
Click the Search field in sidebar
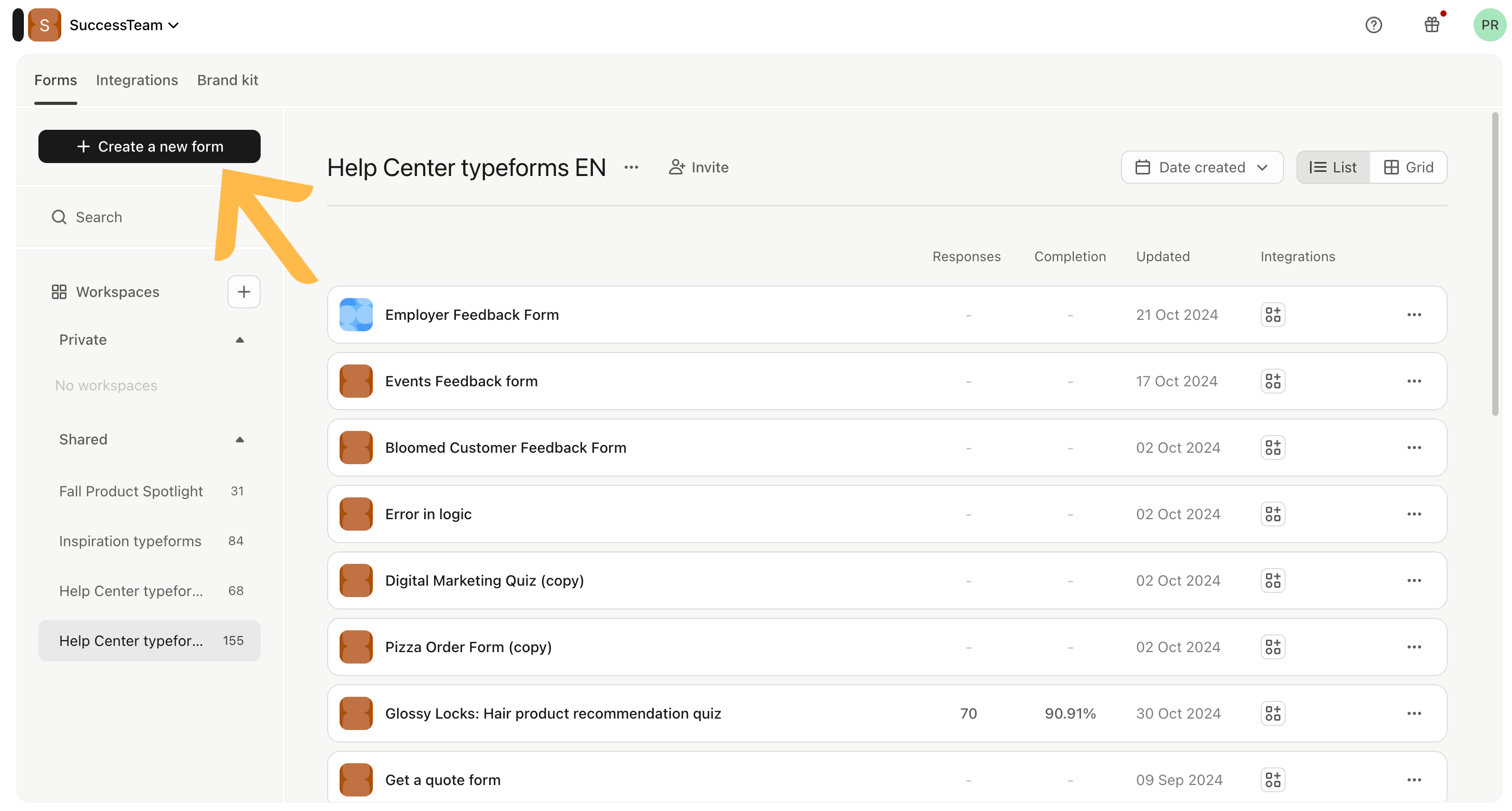(150, 217)
